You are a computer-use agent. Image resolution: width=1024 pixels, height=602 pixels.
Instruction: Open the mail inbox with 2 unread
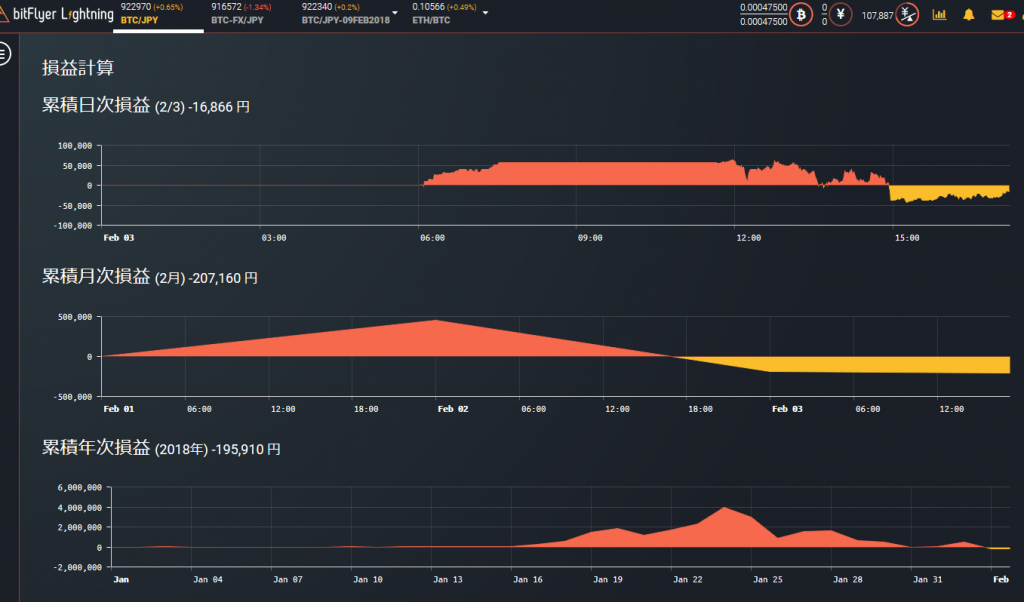pyautogui.click(x=997, y=15)
